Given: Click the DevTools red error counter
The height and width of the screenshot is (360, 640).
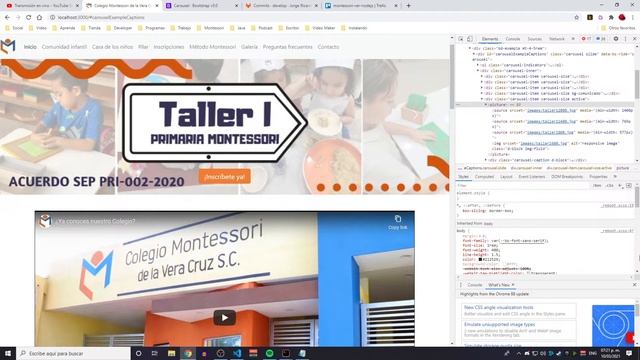Looking at the screenshot, I should [586, 39].
